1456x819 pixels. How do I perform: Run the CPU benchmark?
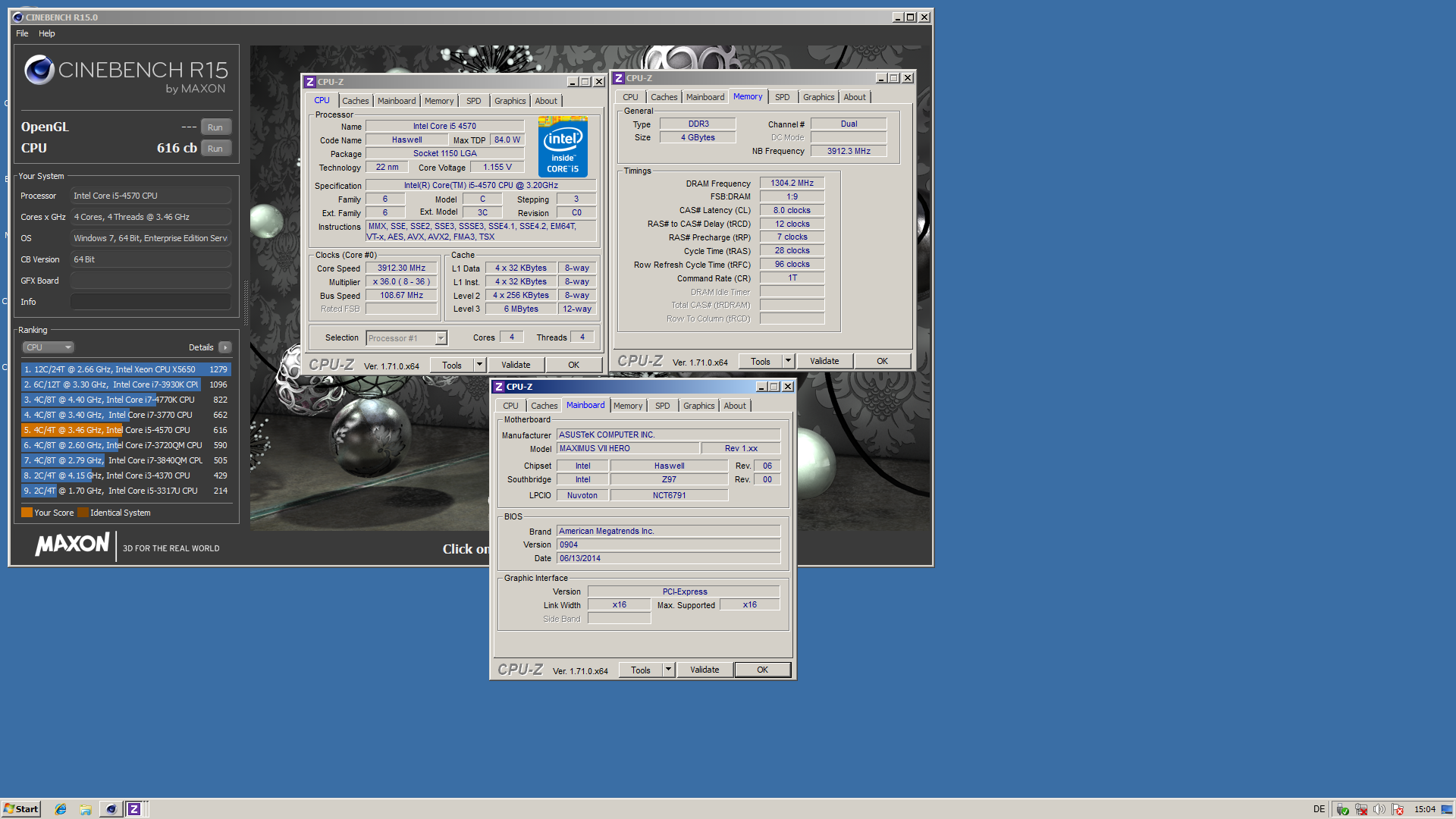215,149
